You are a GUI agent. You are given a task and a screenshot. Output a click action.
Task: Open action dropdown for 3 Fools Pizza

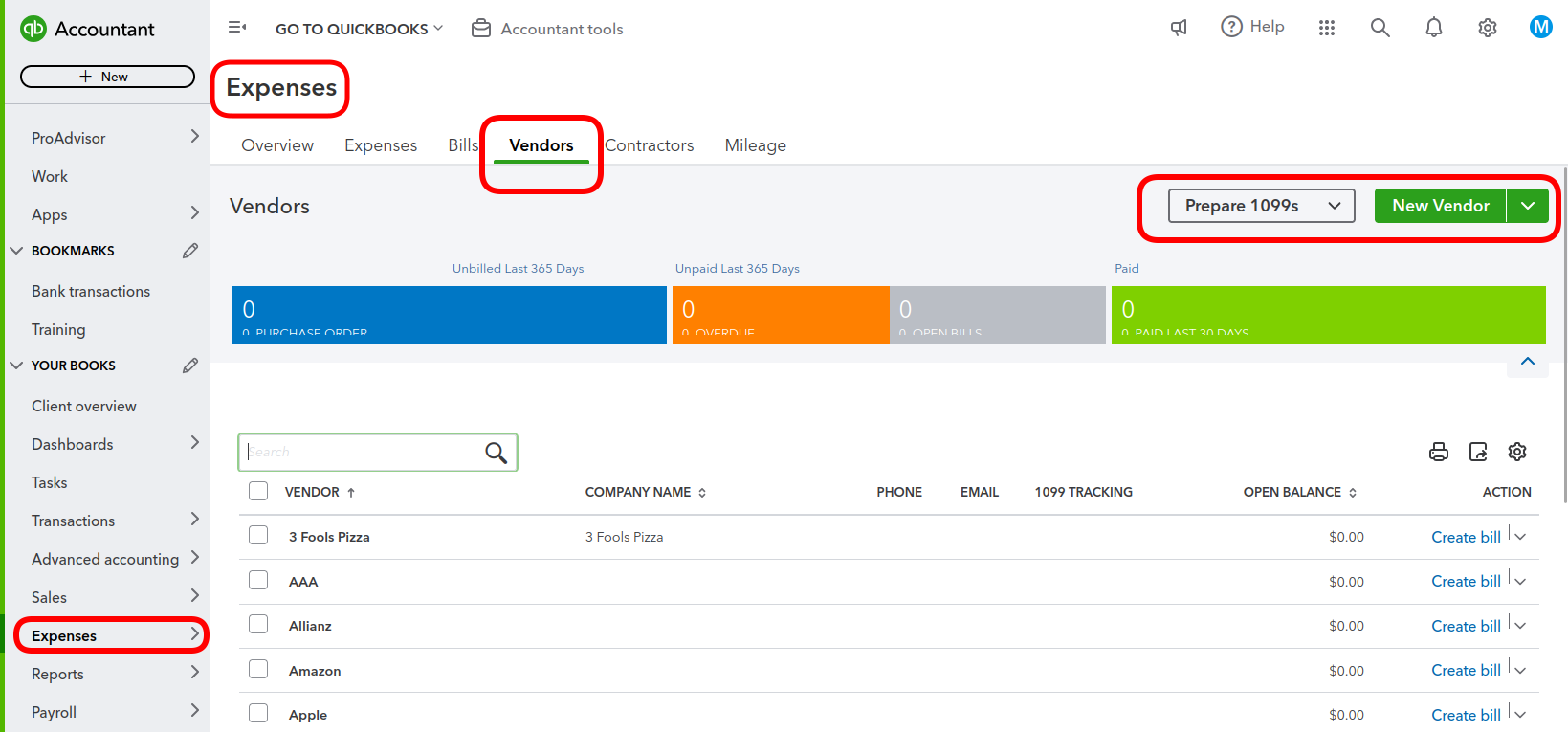pos(1520,537)
